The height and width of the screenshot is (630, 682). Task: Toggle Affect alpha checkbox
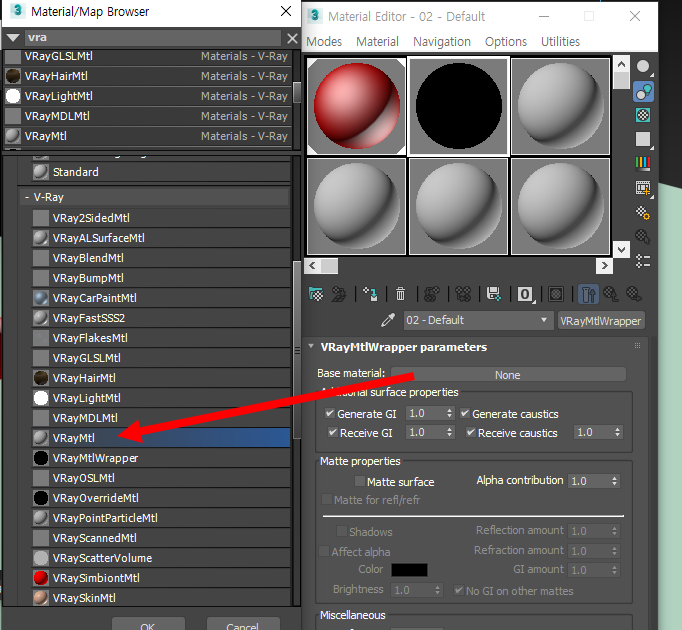pos(324,551)
